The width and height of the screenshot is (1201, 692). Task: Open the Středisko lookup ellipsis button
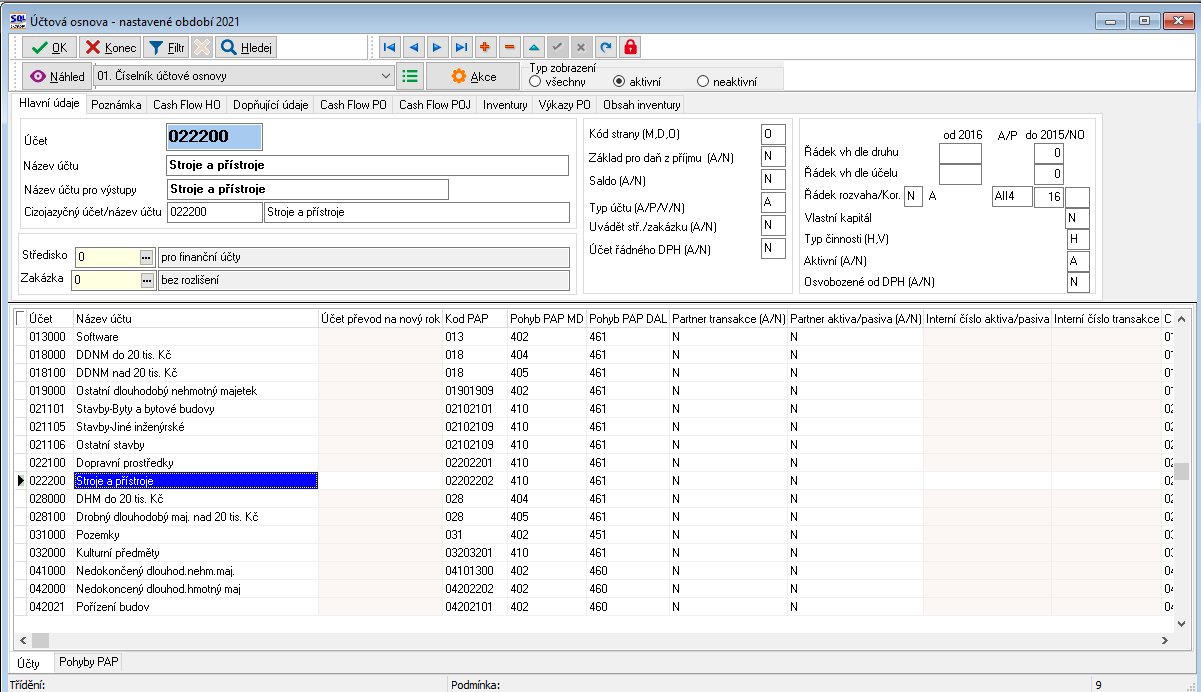click(146, 257)
